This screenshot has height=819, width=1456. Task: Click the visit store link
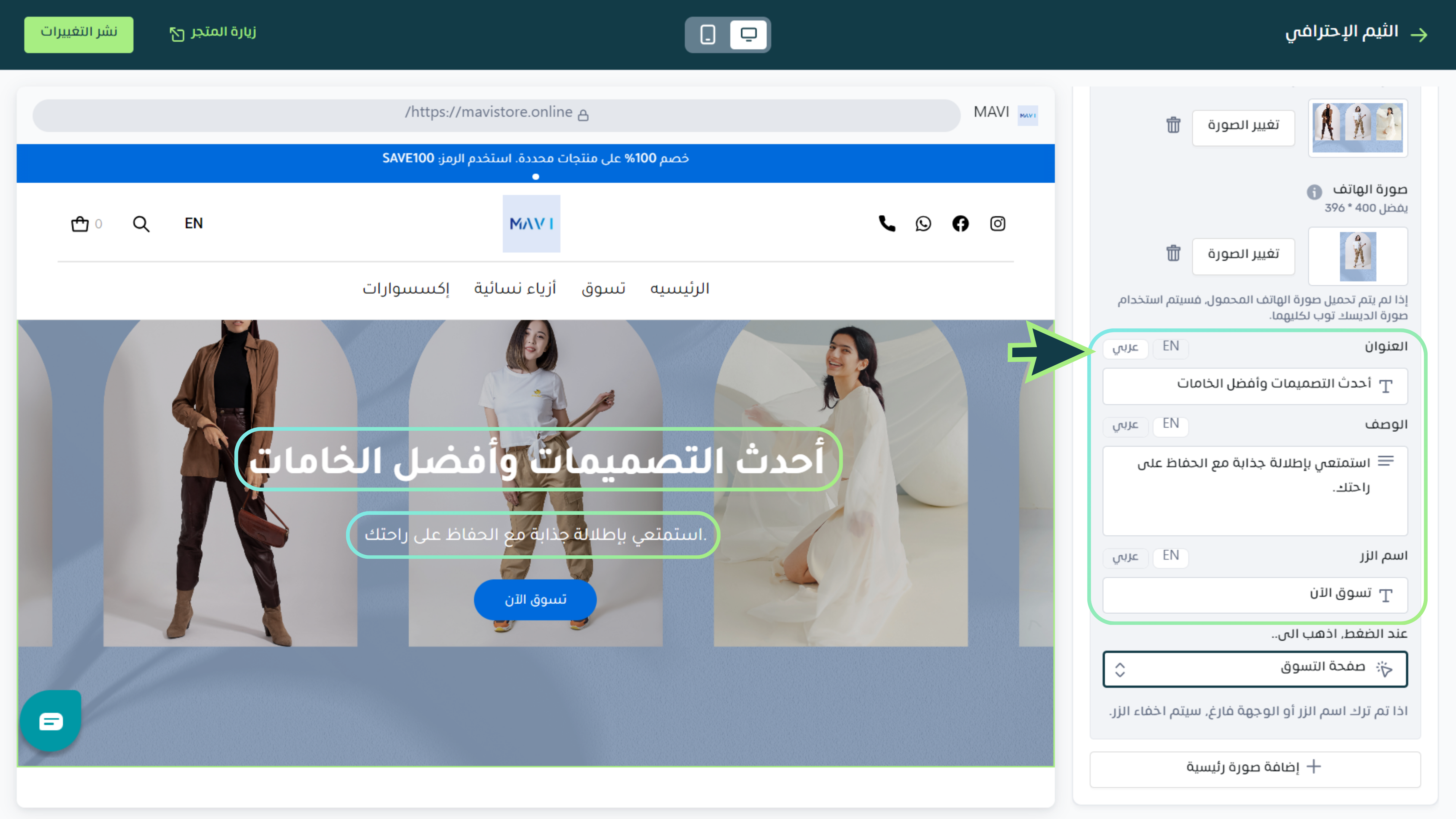point(213,33)
